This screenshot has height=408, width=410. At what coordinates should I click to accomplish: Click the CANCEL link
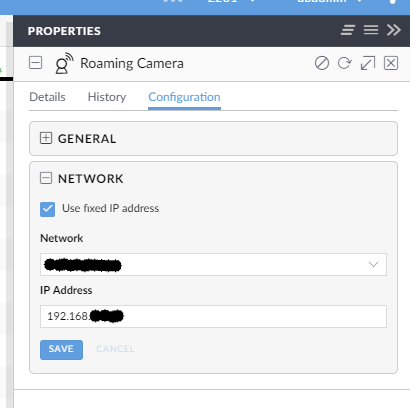[x=115, y=349]
